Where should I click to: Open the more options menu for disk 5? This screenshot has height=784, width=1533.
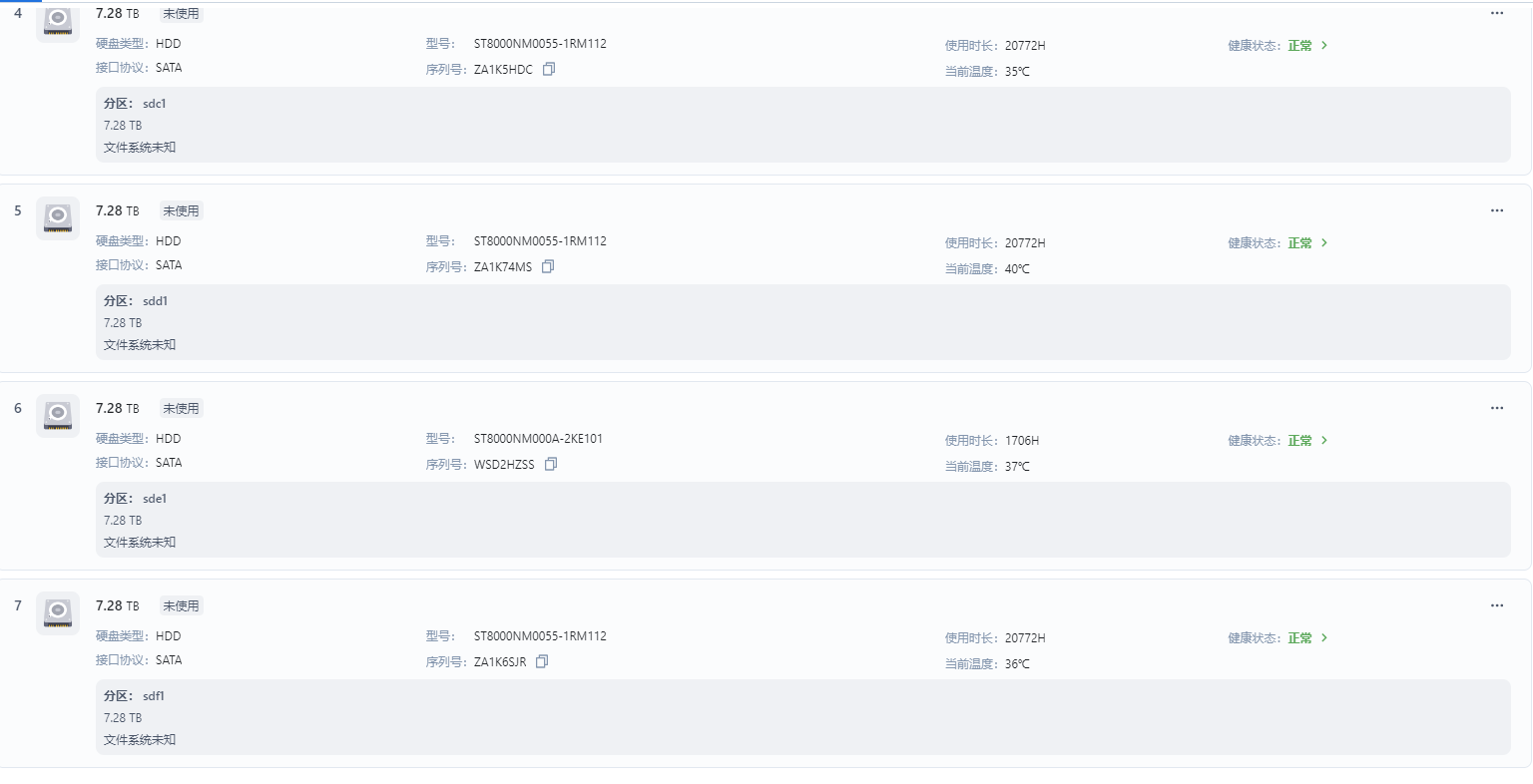click(1497, 210)
